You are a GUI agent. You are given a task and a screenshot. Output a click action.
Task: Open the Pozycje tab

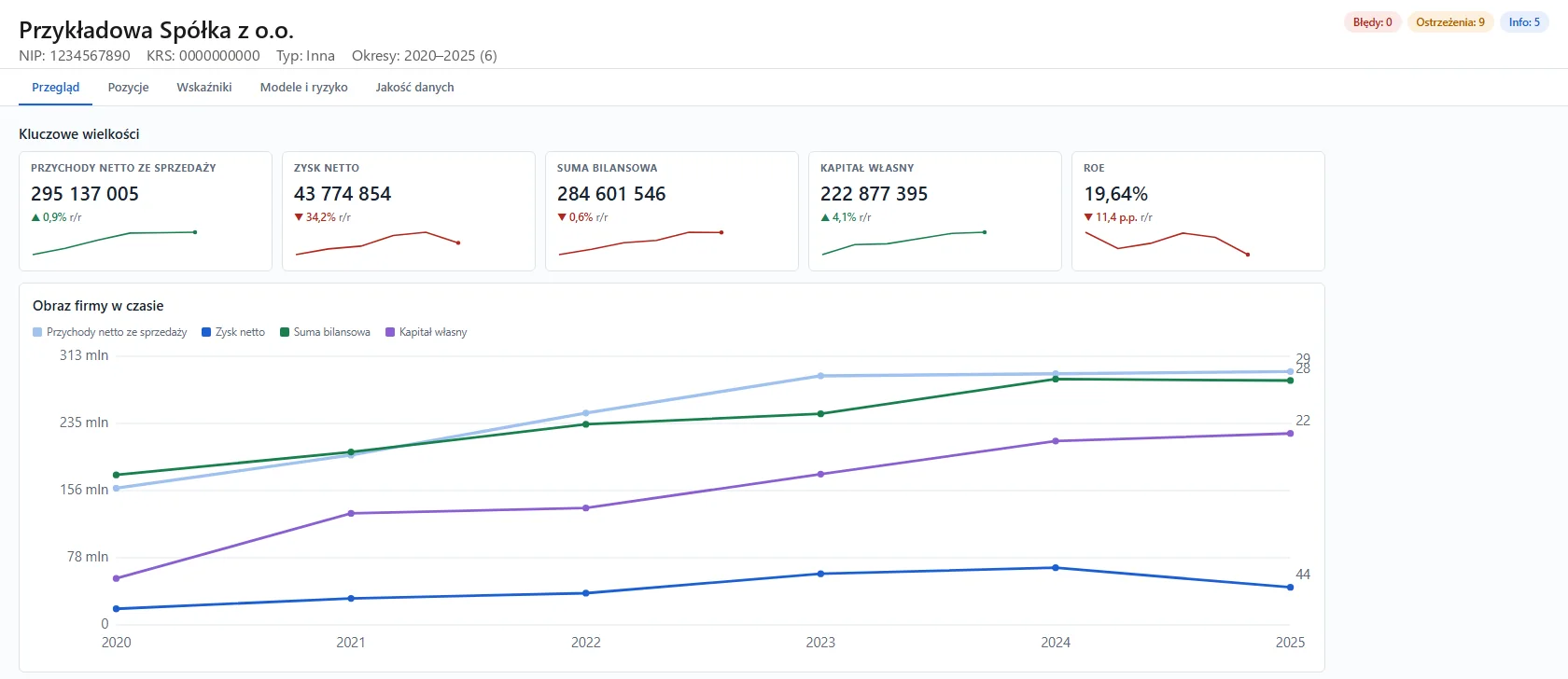[128, 88]
